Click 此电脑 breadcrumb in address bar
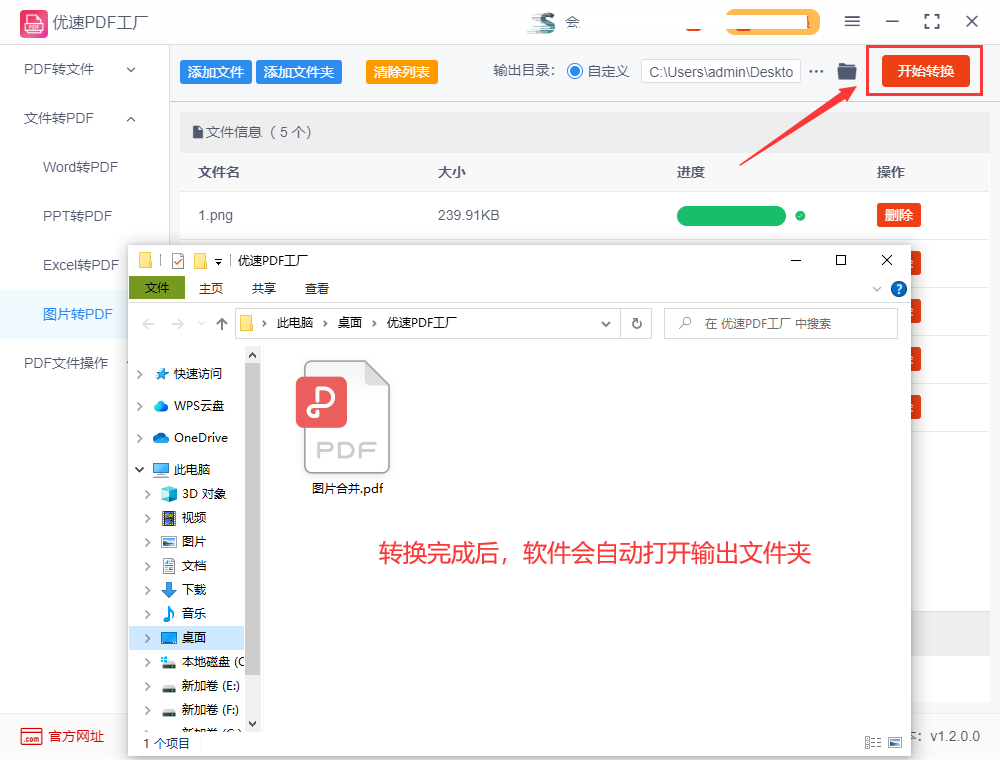The width and height of the screenshot is (1000, 760). [x=295, y=323]
